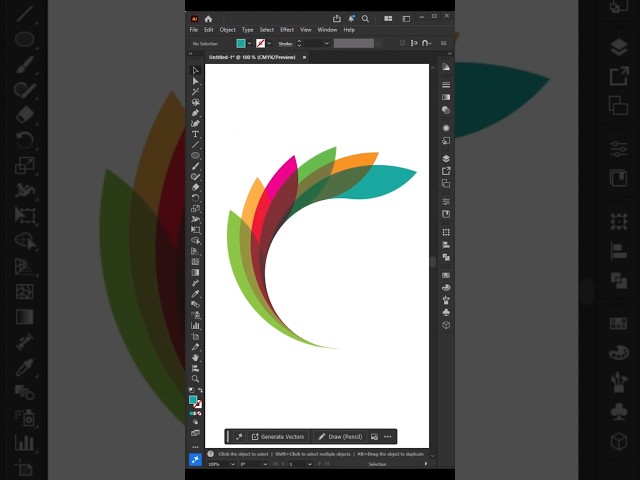
Task: Choose the Lasso tool
Action: pyautogui.click(x=196, y=102)
